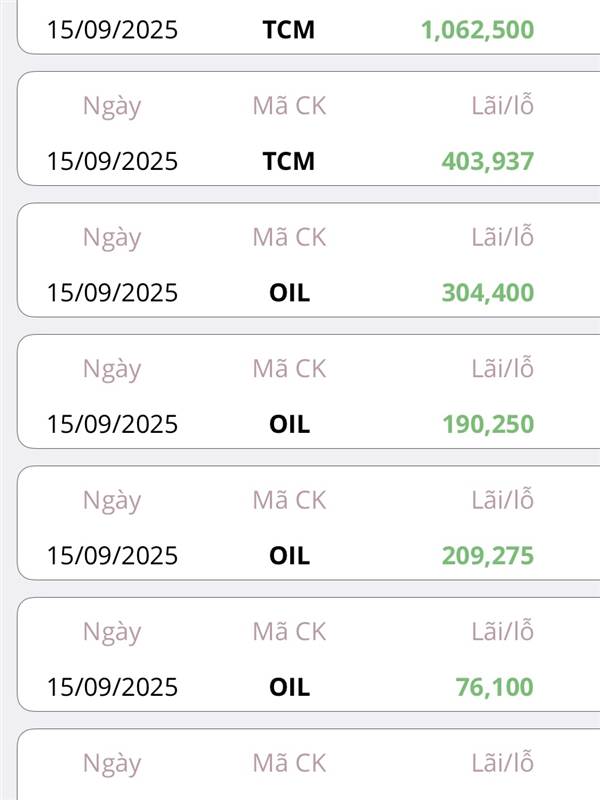Screen dimensions: 600x800
Task: Click the OIL code beside 209,275
Action: 289,556
